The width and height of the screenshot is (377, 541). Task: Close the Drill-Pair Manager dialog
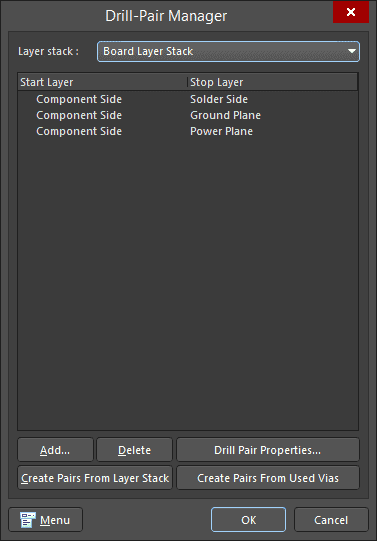click(351, 12)
